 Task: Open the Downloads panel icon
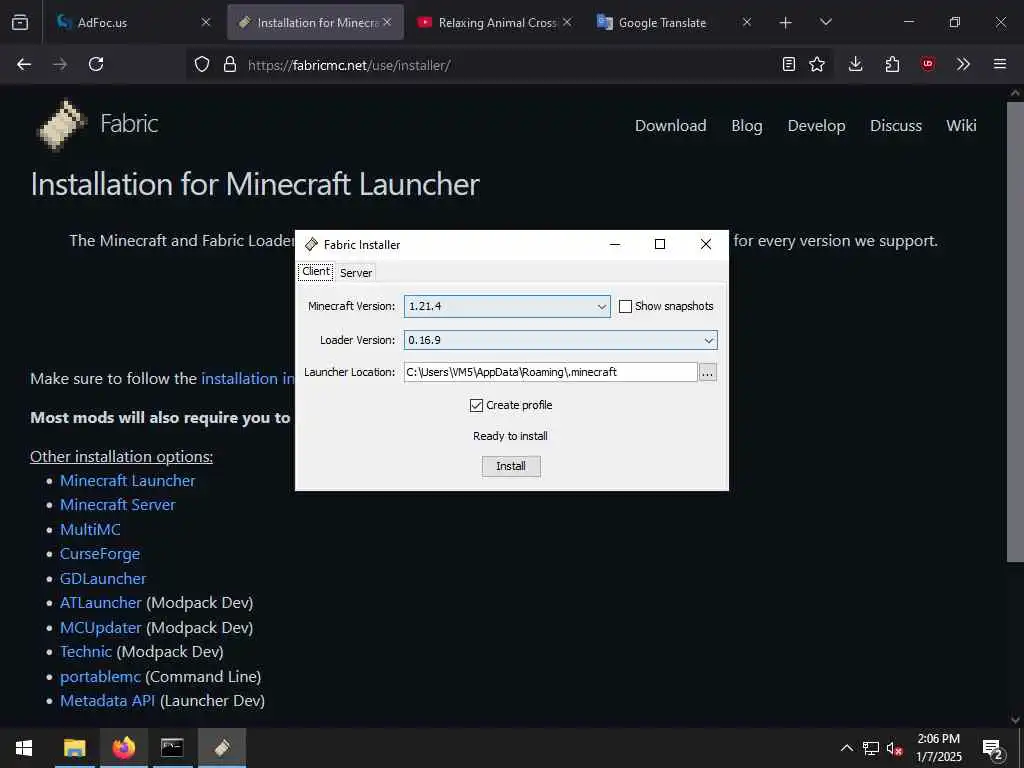pos(856,64)
